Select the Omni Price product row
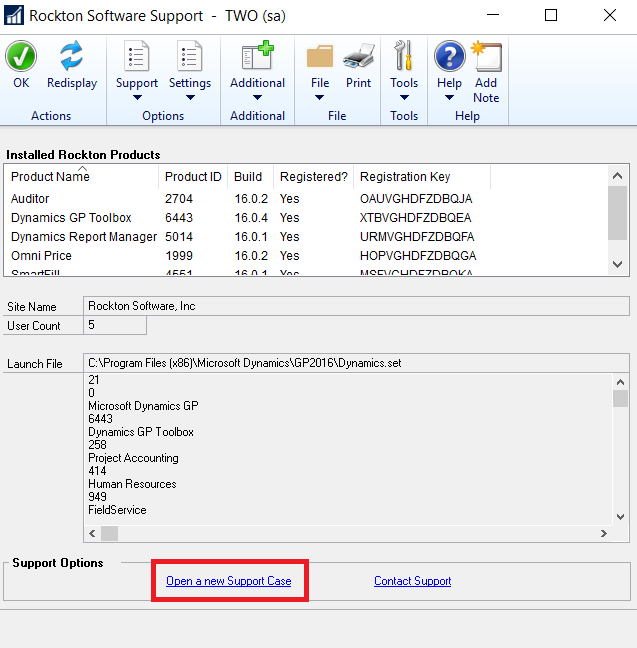The image size is (637, 648). [306, 256]
